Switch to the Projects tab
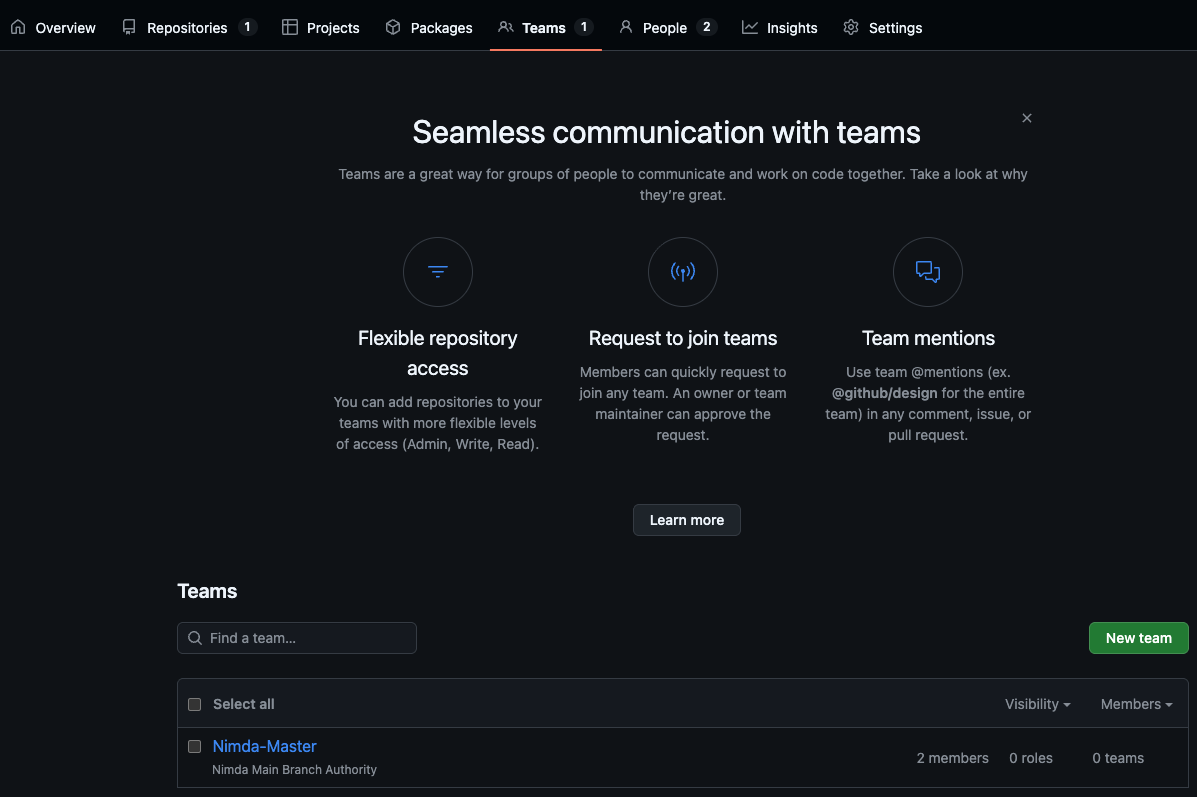This screenshot has height=797, width=1197. click(x=321, y=27)
